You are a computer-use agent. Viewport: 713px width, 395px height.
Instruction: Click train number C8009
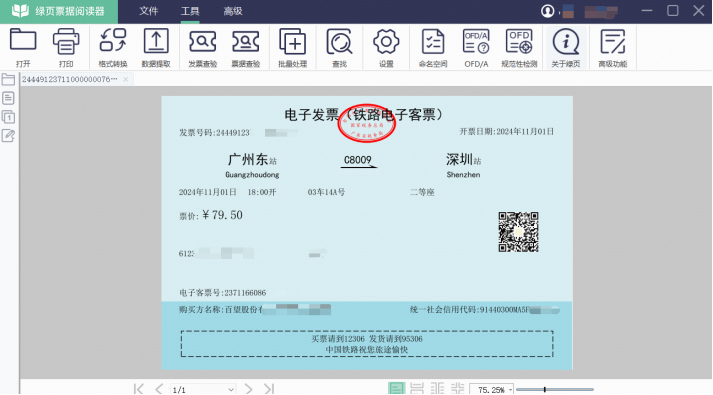[358, 160]
